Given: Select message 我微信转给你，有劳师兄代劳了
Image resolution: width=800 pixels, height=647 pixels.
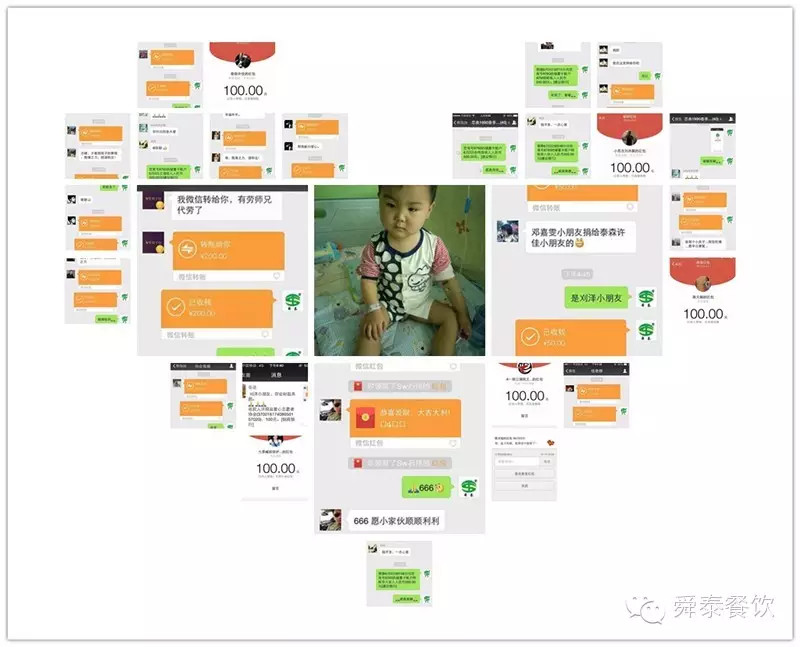Looking at the screenshot, I should 224,205.
